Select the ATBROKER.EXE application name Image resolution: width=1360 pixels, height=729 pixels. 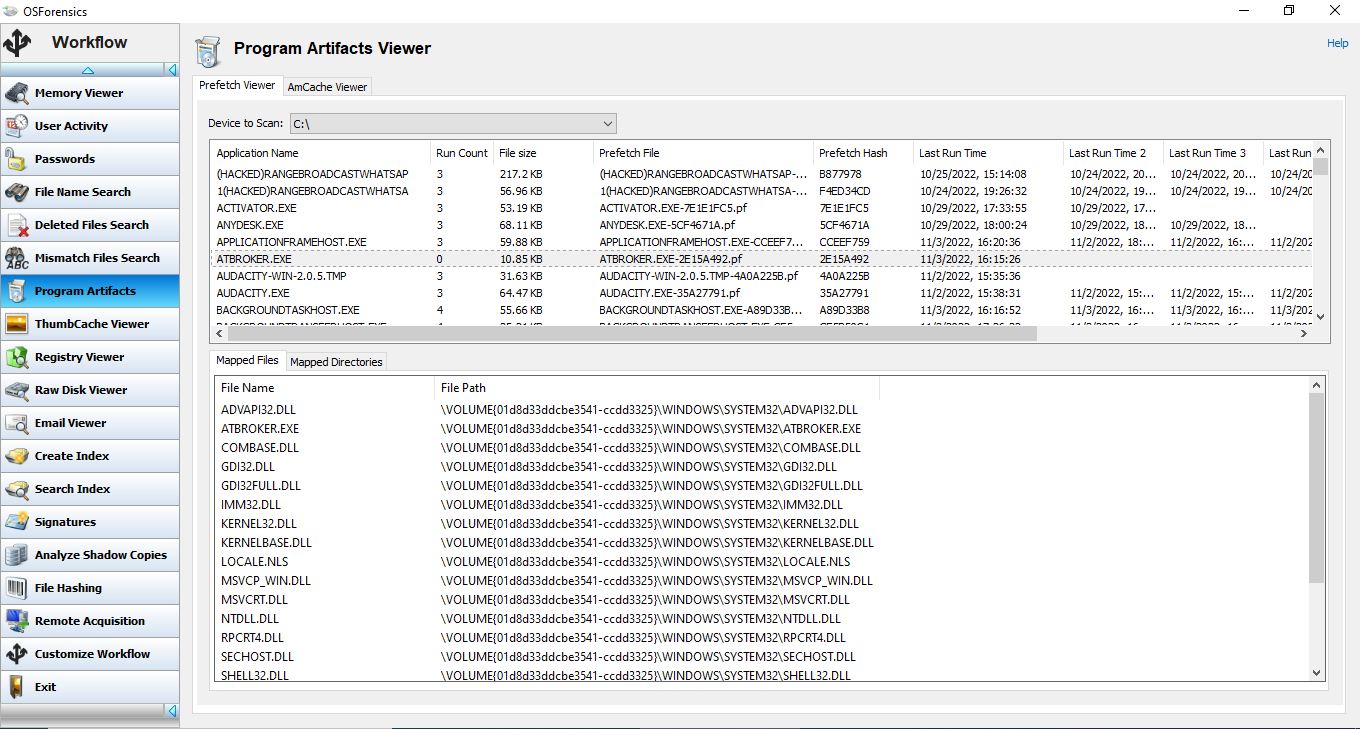pos(254,259)
